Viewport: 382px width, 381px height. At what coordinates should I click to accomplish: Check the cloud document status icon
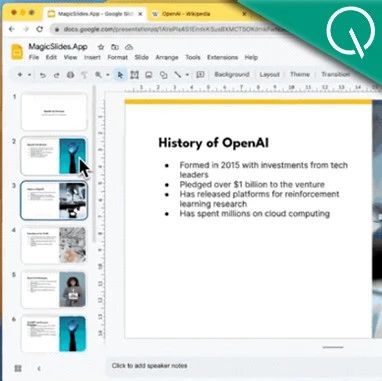point(129,47)
